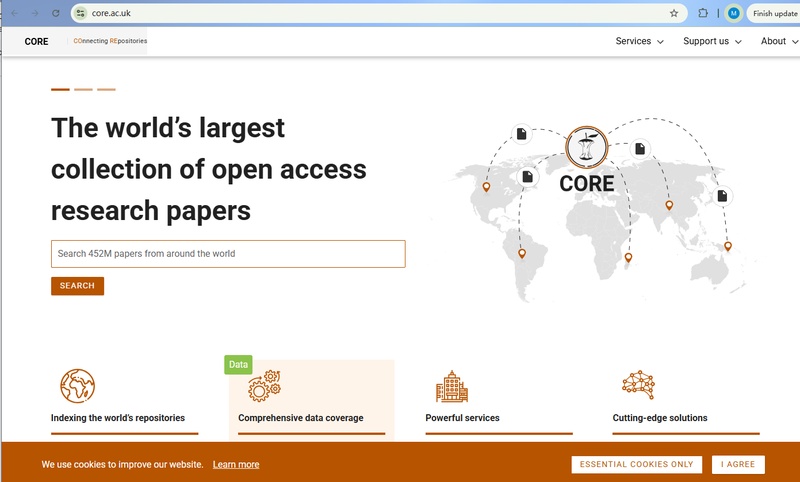The image size is (800, 482).
Task: Click the headline The world's largest collection
Action: click(x=209, y=169)
